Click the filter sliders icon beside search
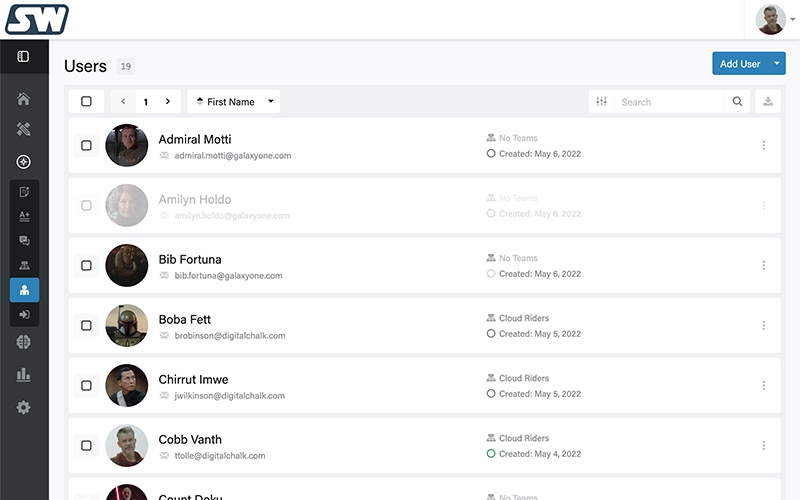800x500 pixels. 601,102
